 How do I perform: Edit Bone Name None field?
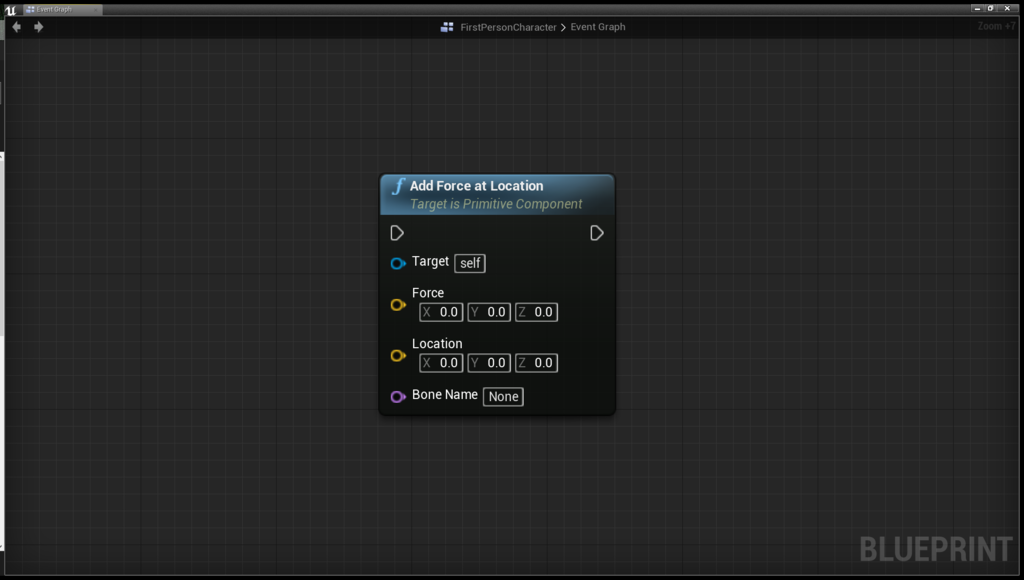[x=504, y=396]
